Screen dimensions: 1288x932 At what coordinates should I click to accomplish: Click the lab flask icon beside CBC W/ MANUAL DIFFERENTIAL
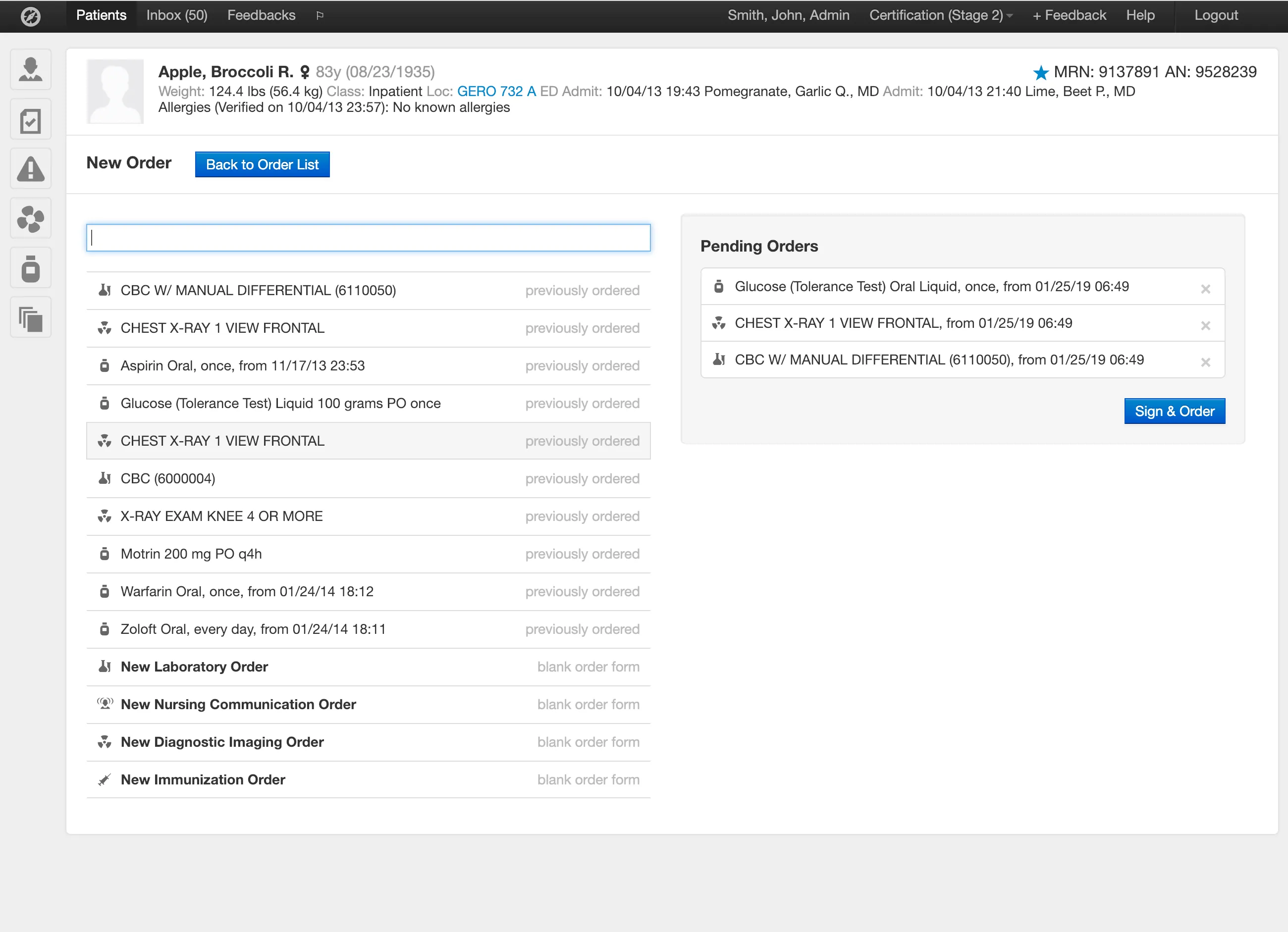pos(105,290)
